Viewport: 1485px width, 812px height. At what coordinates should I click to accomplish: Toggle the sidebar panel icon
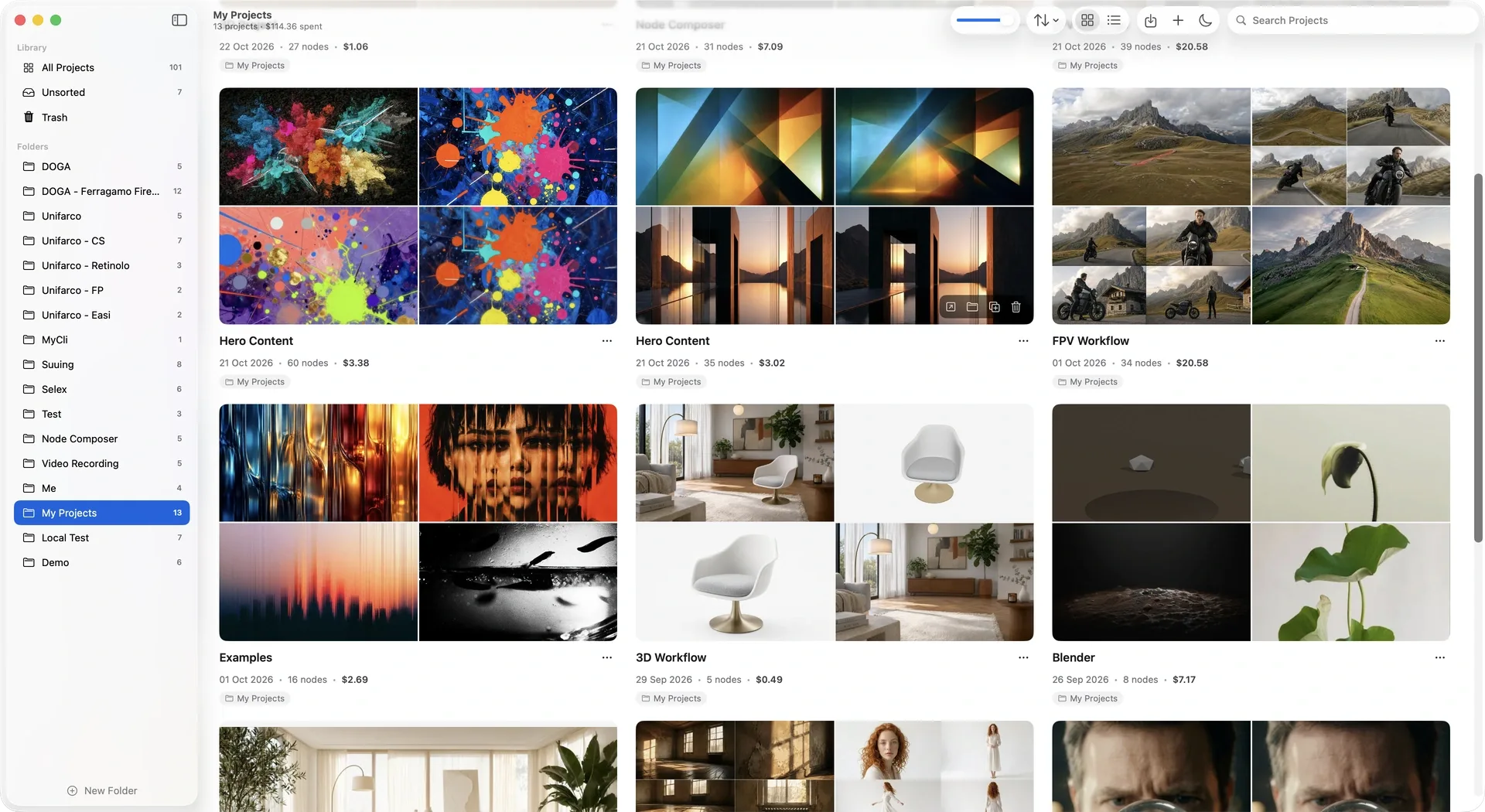179,20
